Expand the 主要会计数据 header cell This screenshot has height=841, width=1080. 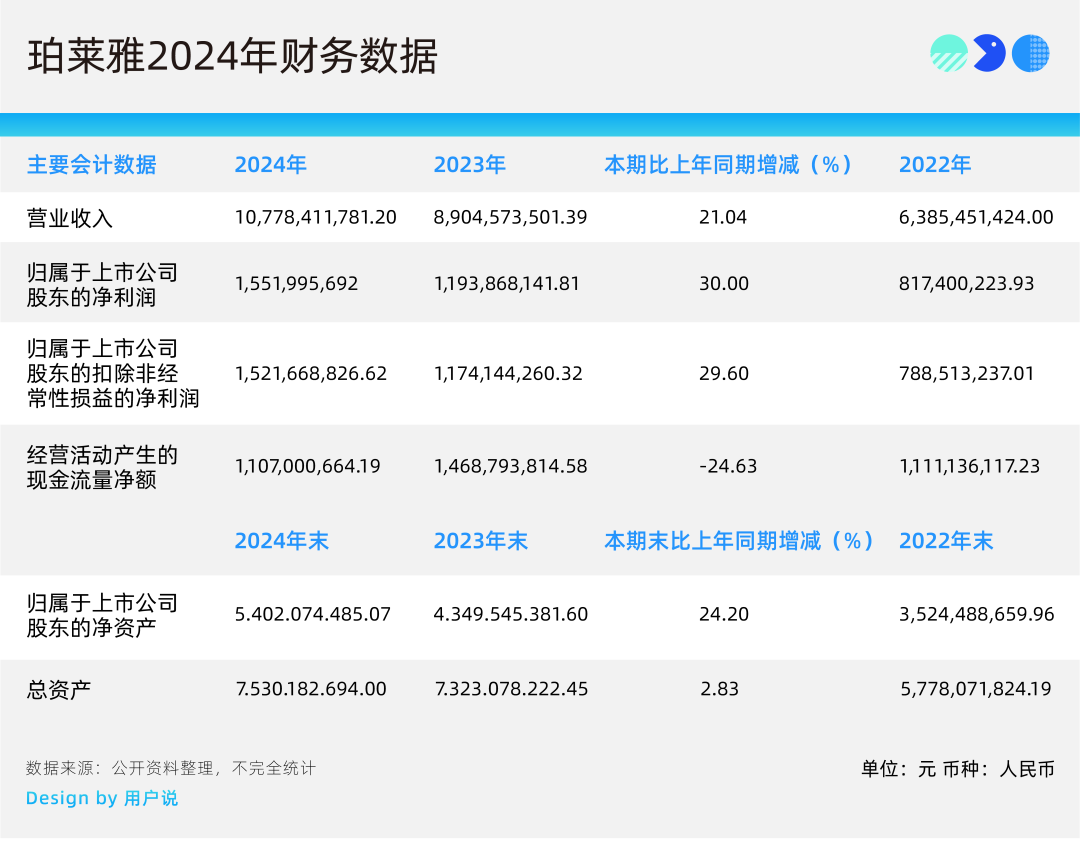(92, 165)
